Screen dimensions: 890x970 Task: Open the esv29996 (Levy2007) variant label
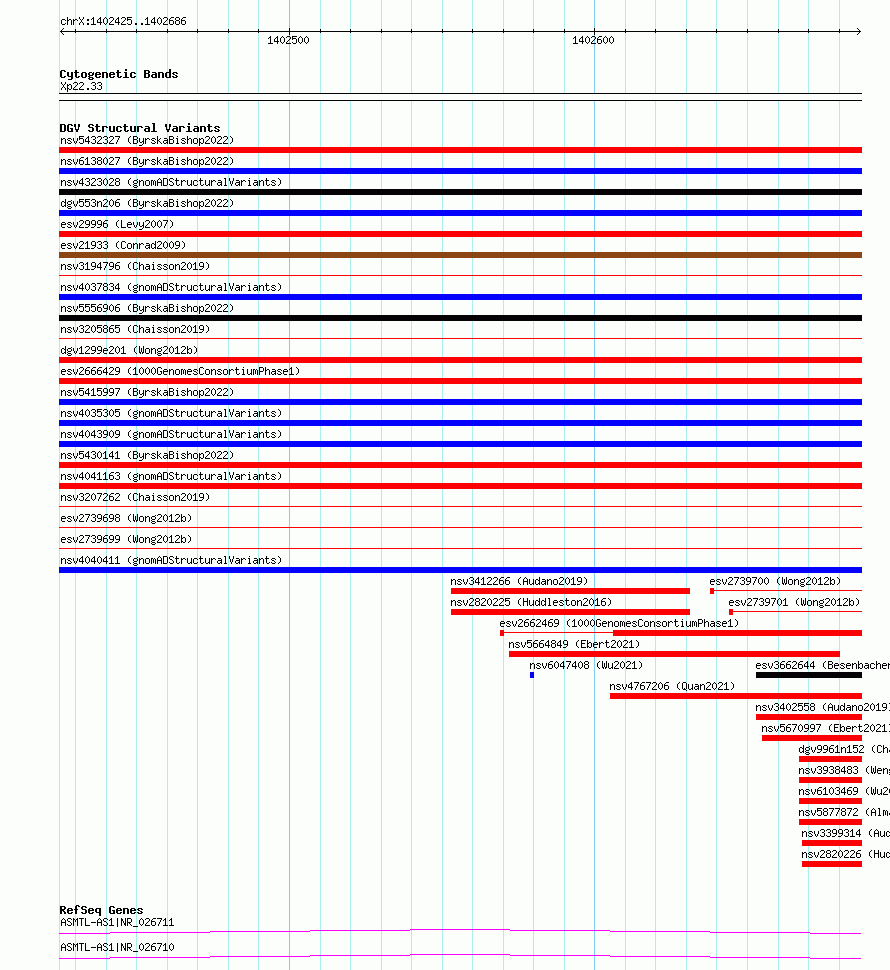click(x=117, y=225)
